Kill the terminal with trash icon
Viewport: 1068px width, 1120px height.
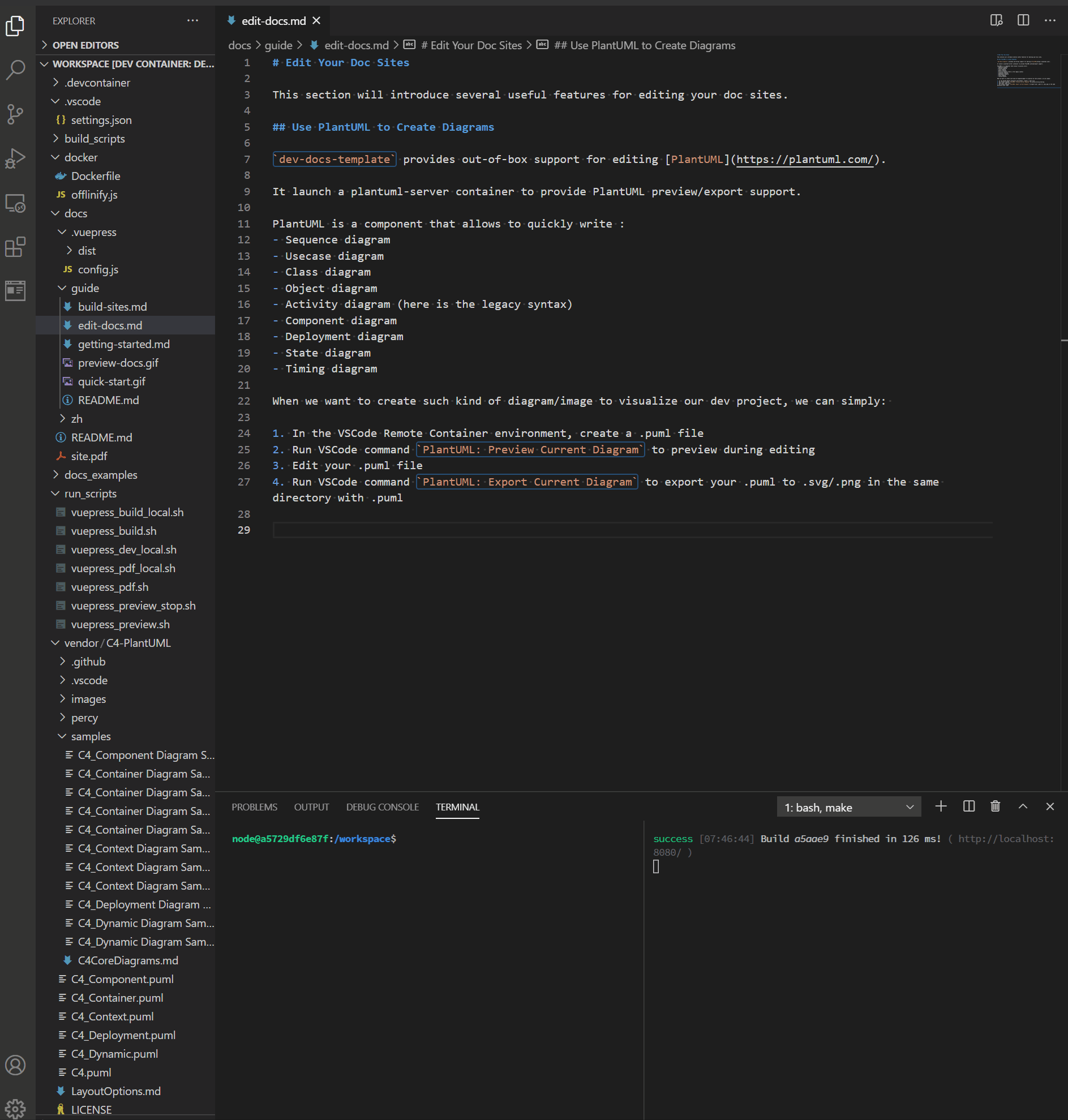[995, 806]
